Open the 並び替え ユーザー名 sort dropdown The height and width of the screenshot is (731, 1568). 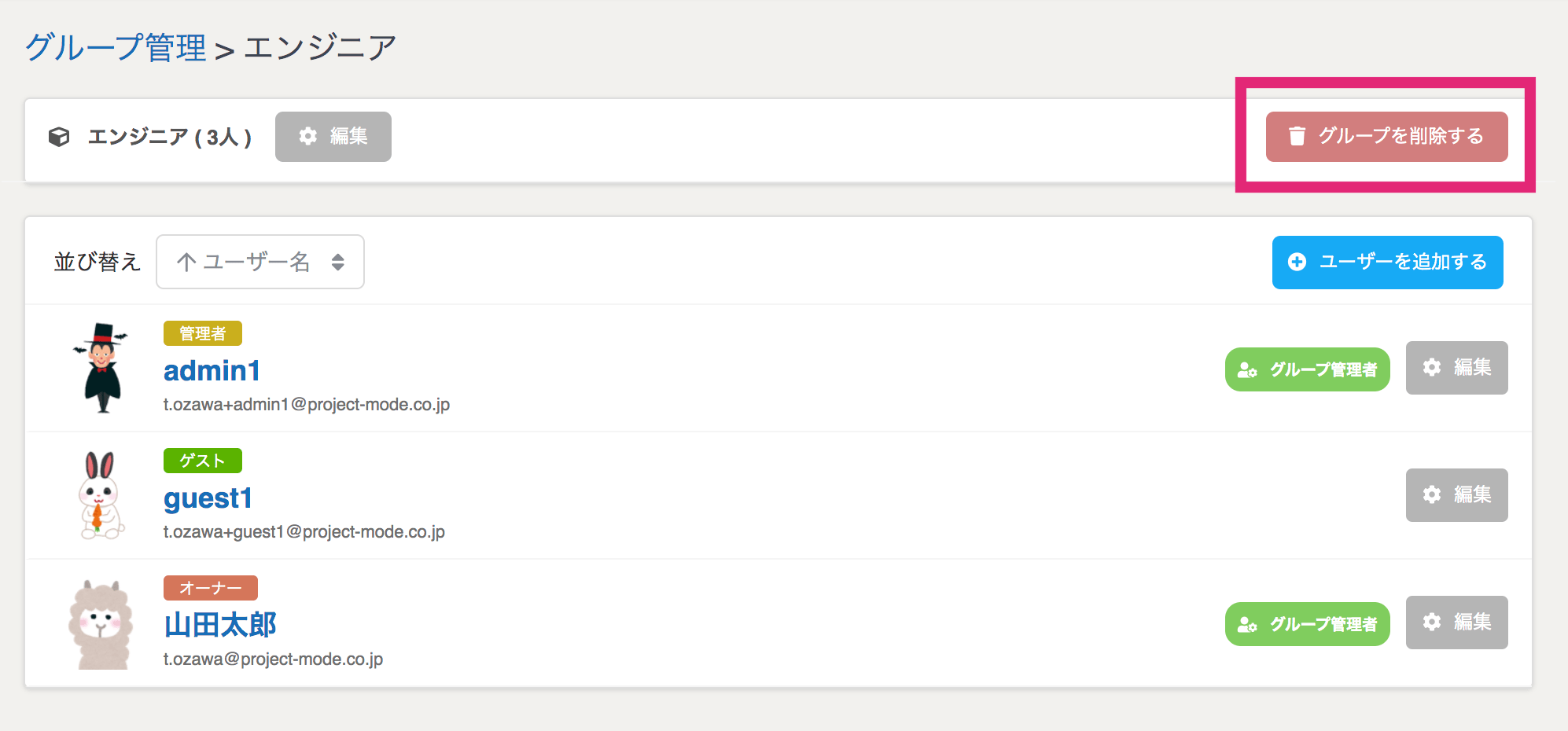click(260, 262)
